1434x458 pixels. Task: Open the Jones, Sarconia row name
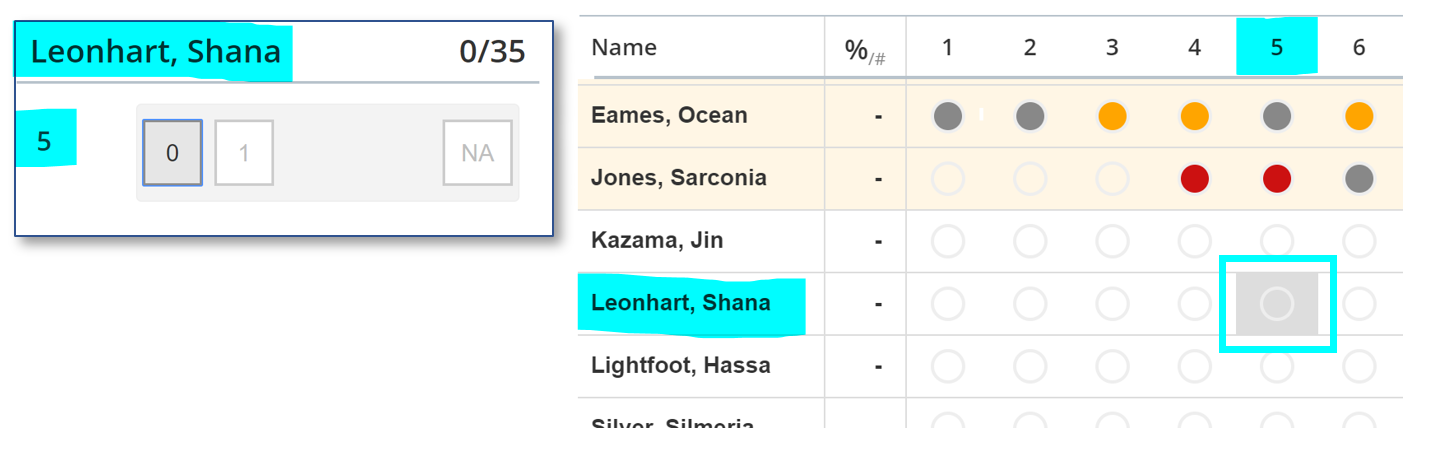point(679,179)
